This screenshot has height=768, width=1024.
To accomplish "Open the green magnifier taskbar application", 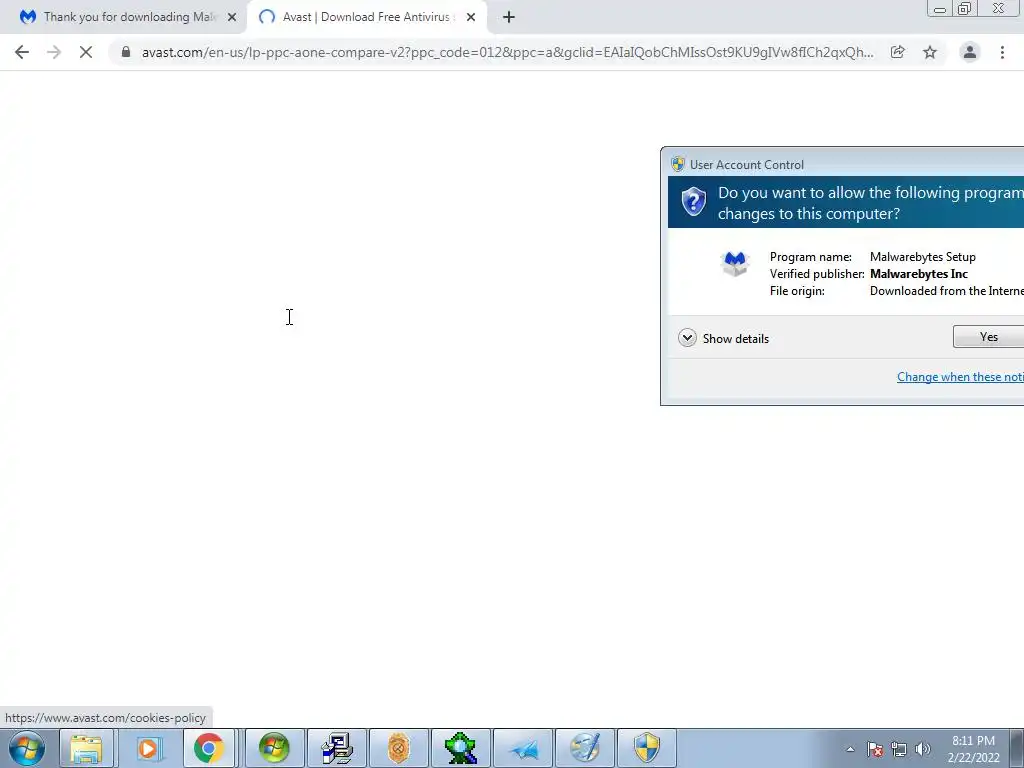I will (460, 748).
